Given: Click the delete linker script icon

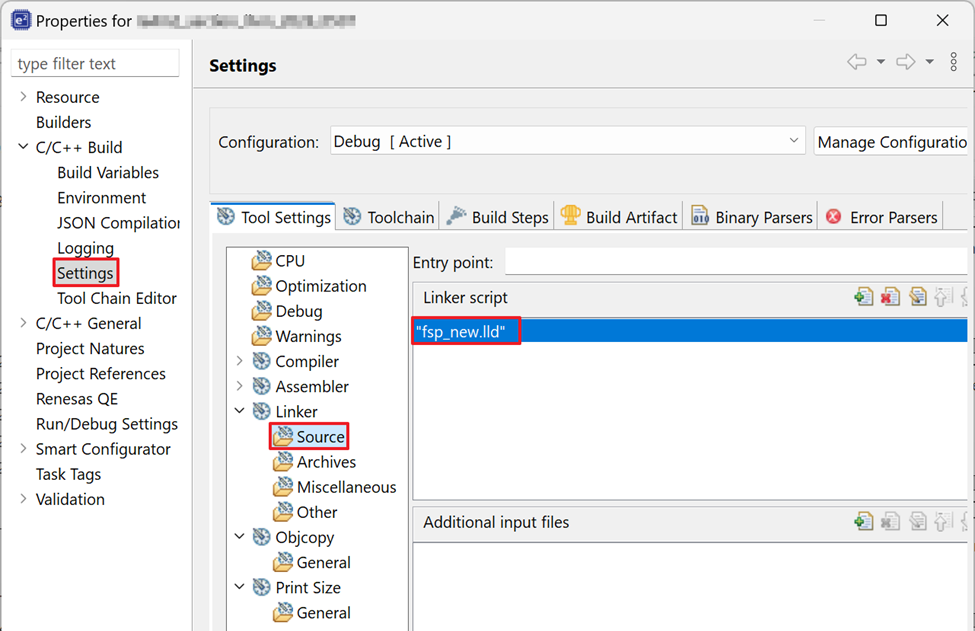Looking at the screenshot, I should click(890, 297).
